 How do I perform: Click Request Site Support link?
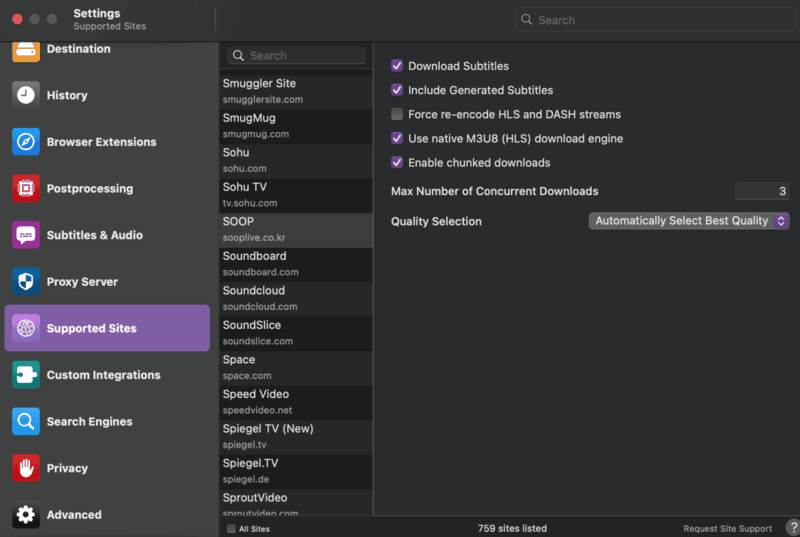click(728, 529)
